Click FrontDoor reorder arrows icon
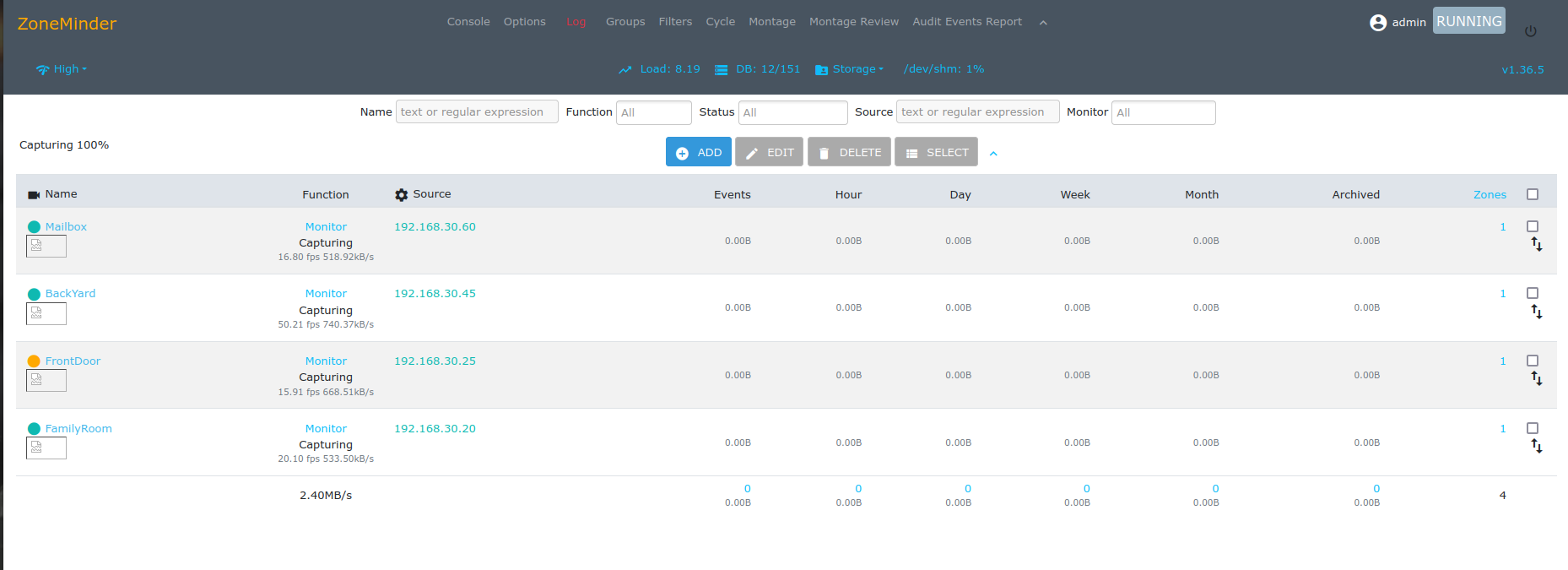Screen dimensions: 1568x570 pos(1537,379)
